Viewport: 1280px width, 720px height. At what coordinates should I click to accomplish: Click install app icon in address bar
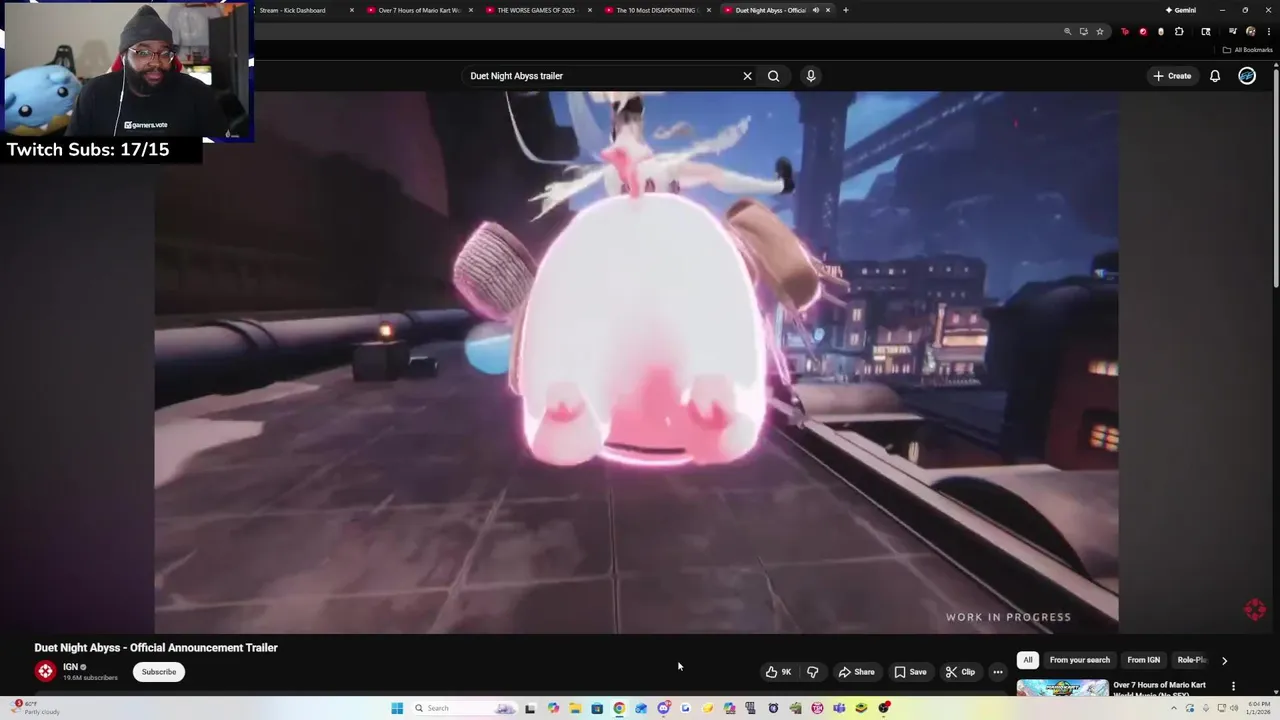click(1083, 31)
